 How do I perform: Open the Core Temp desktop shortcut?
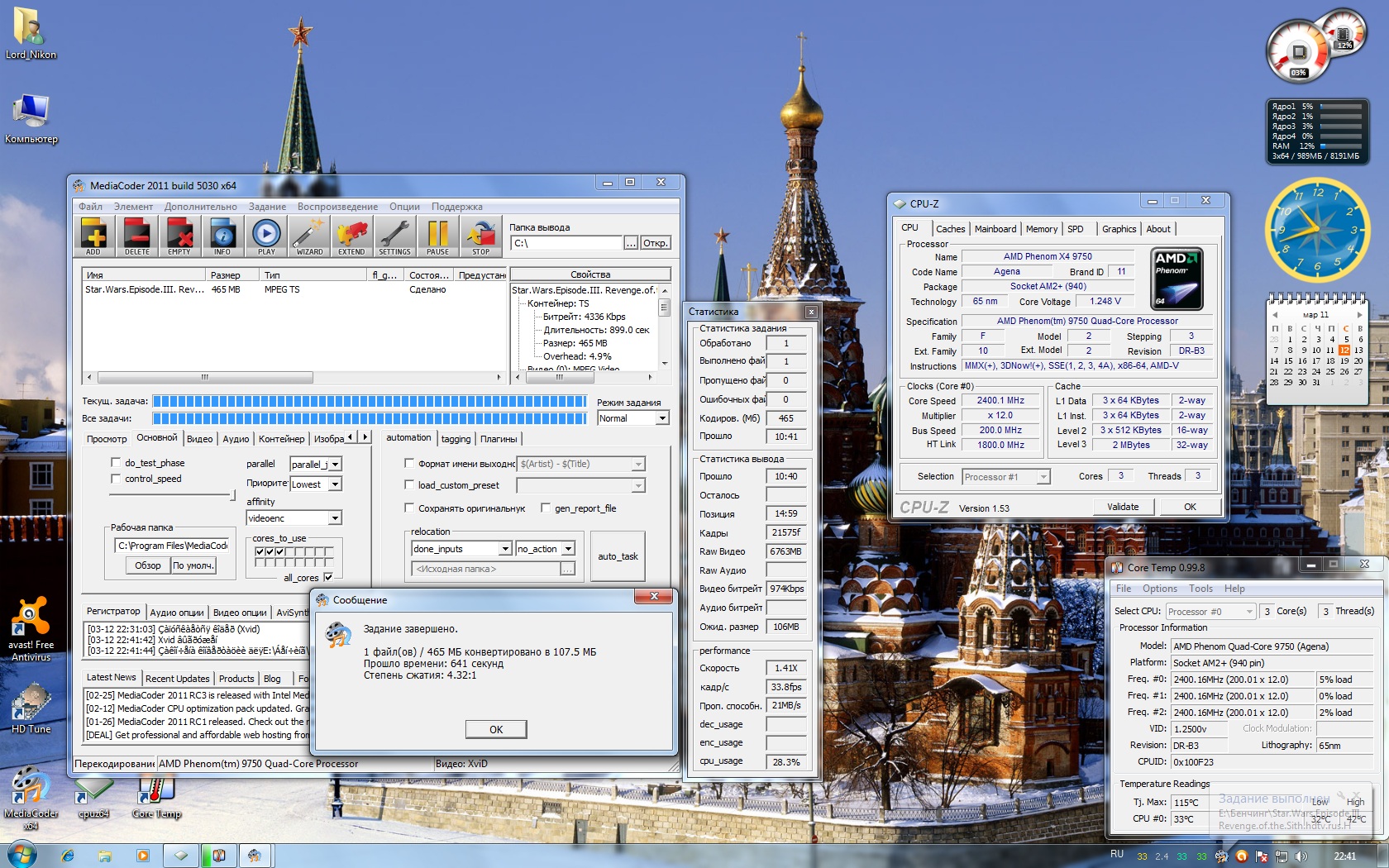(x=156, y=798)
